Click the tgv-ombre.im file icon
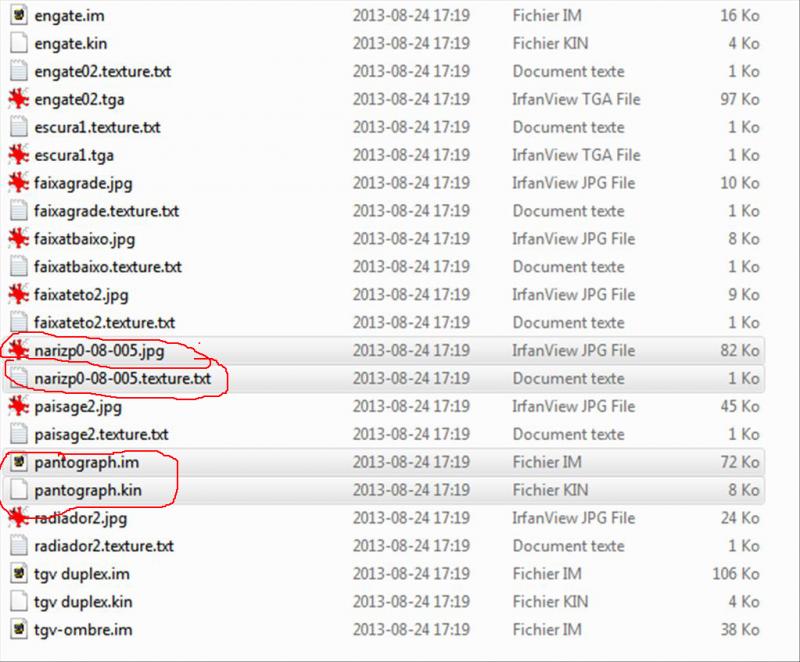This screenshot has width=800, height=662. click(x=18, y=629)
